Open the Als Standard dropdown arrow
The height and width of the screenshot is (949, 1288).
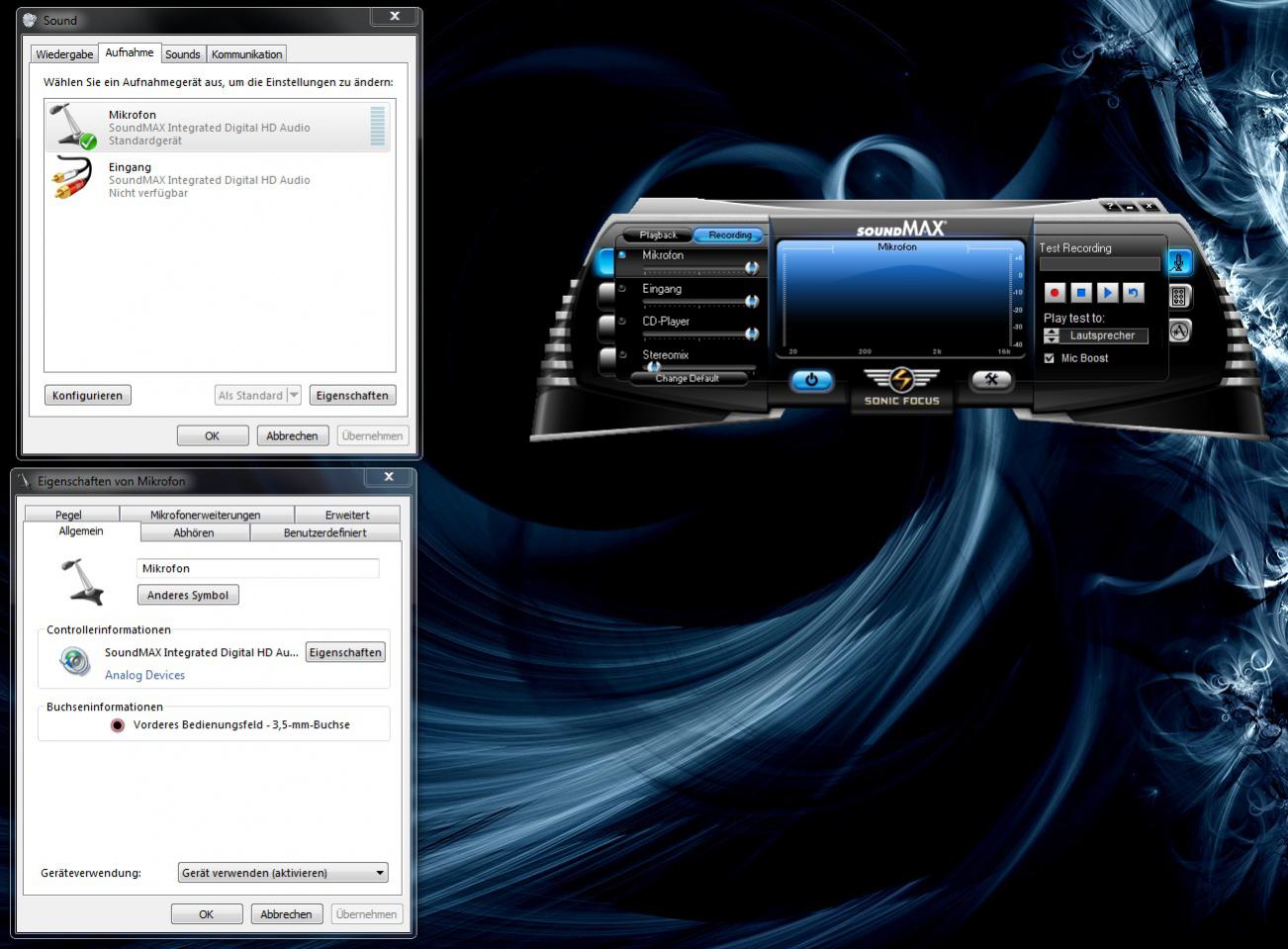click(294, 395)
